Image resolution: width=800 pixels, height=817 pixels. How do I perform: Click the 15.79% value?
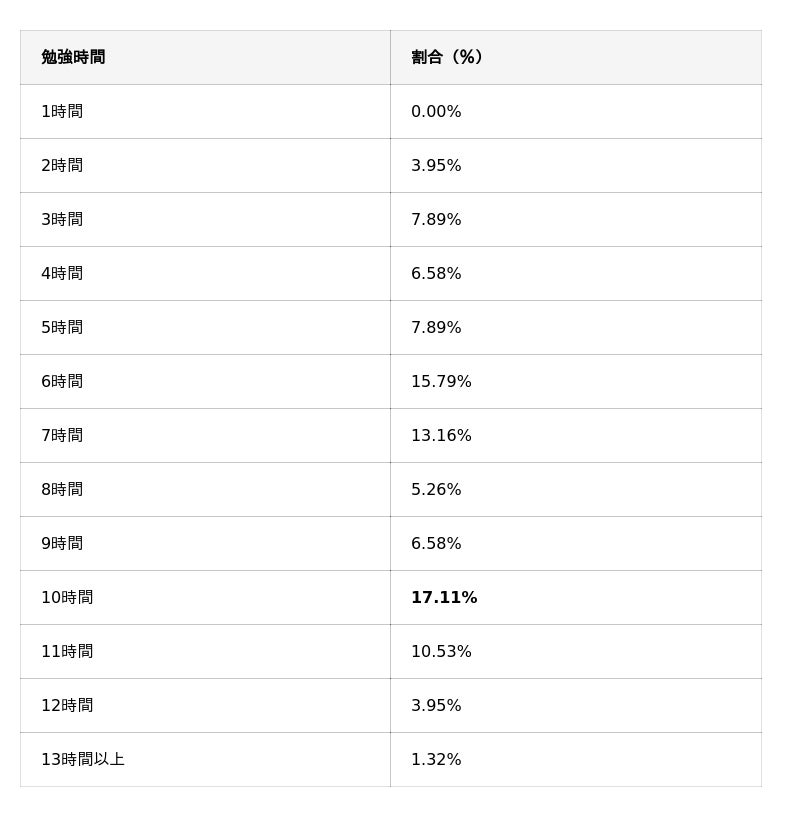[441, 382]
